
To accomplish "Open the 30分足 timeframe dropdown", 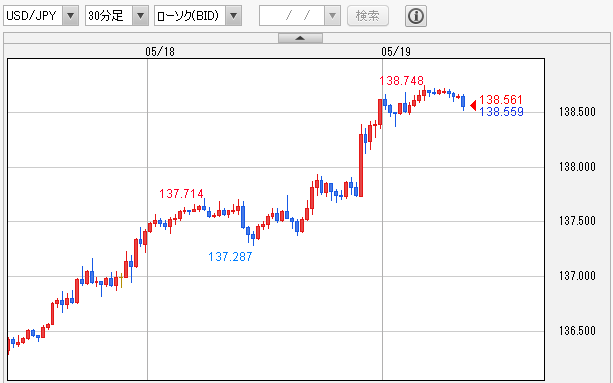I will click(117, 16).
